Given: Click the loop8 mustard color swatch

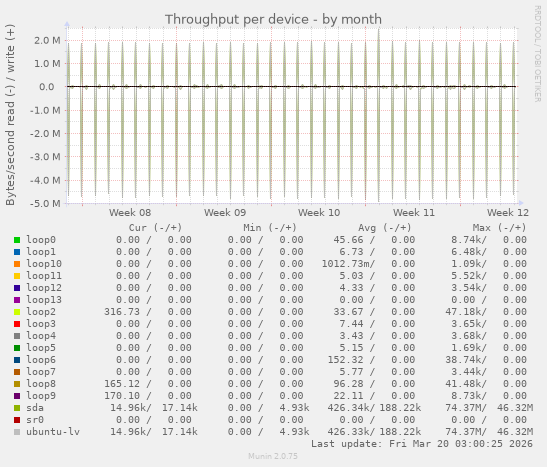Looking at the screenshot, I should point(17,384).
